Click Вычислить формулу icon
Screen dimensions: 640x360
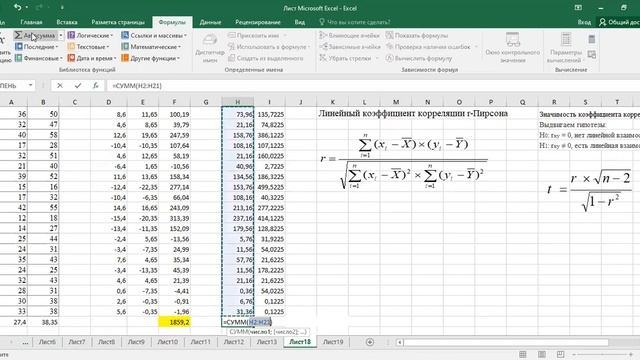pyautogui.click(x=390, y=58)
